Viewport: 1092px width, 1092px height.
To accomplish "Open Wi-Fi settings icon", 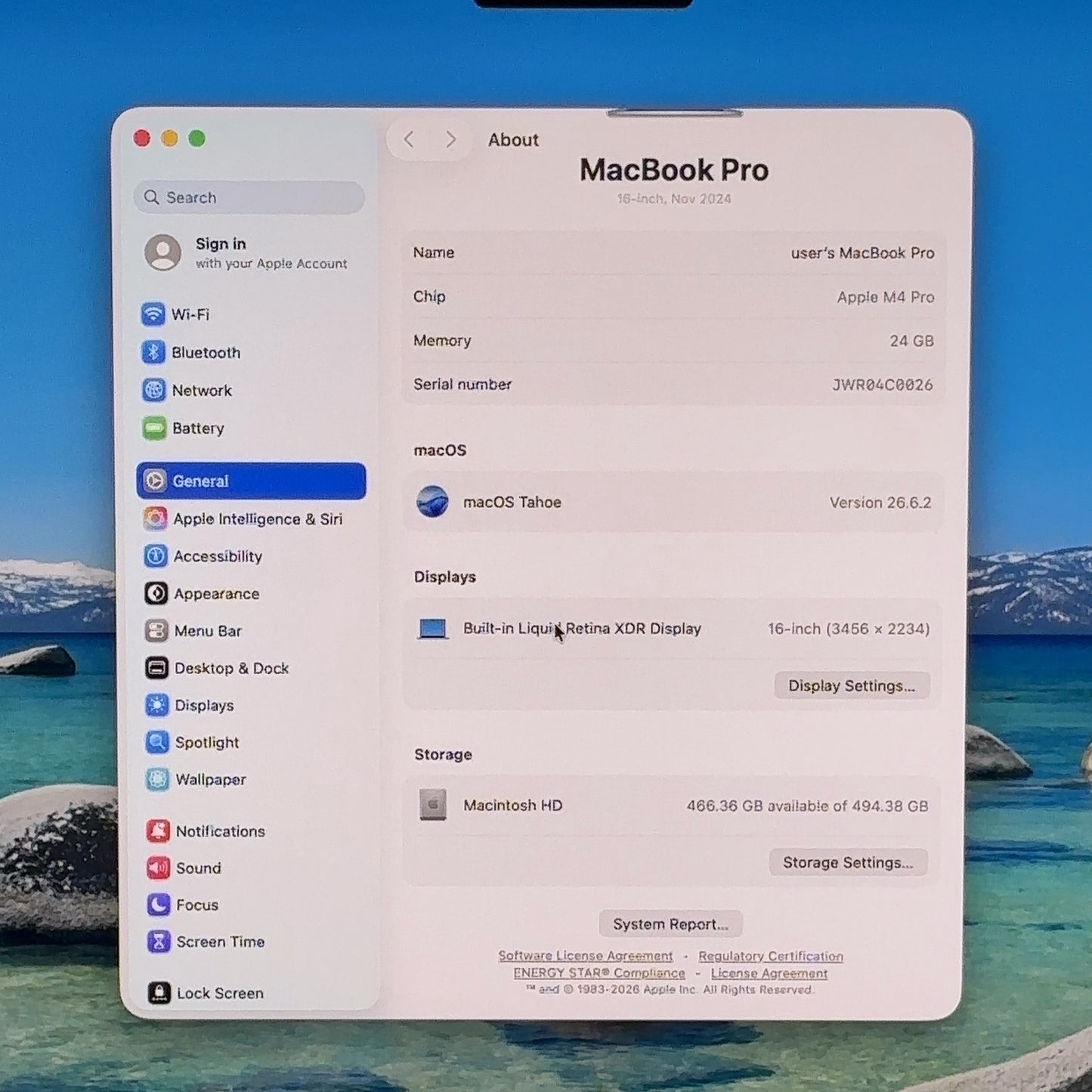I will tap(153, 314).
